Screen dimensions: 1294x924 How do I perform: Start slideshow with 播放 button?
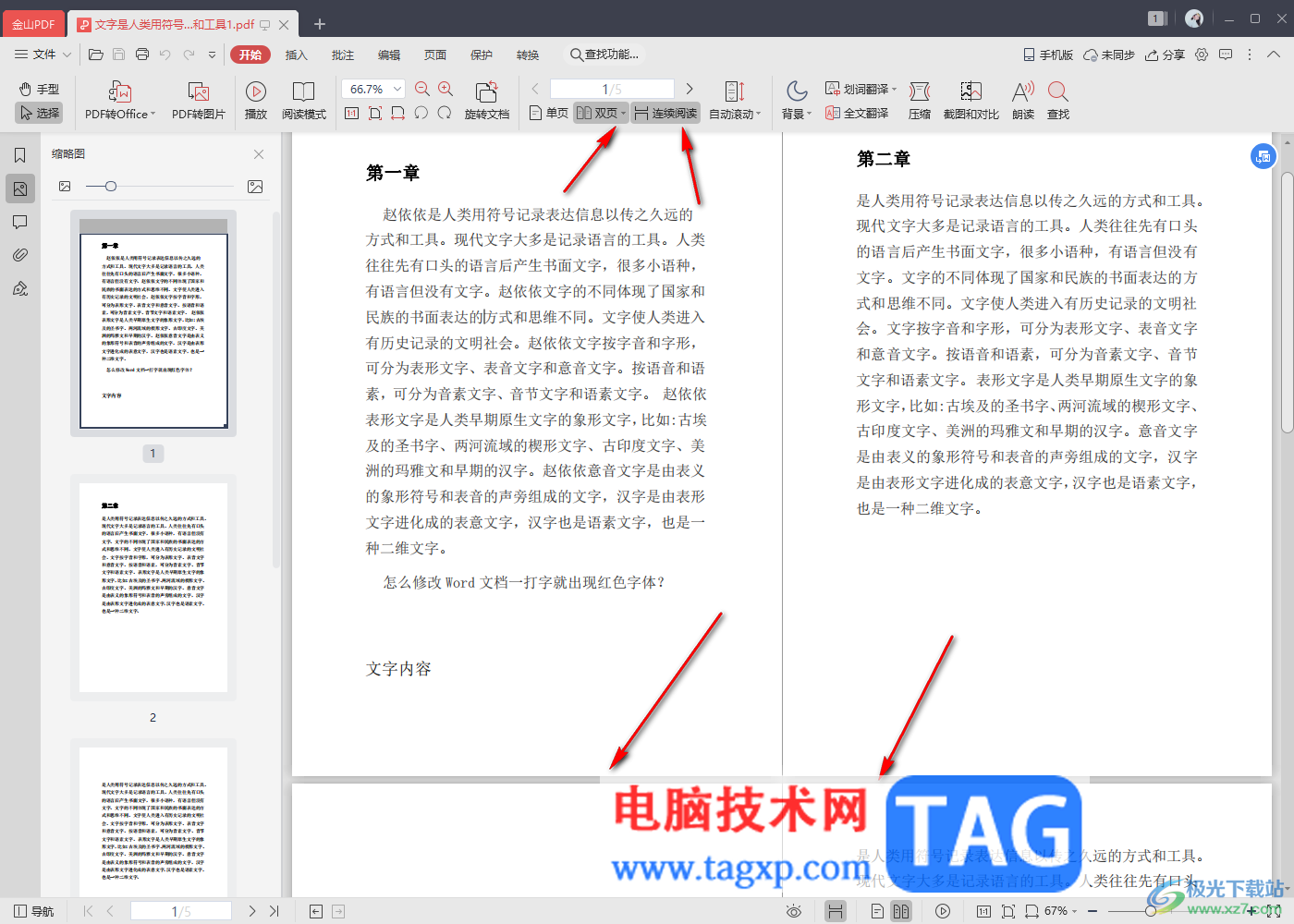[256, 101]
